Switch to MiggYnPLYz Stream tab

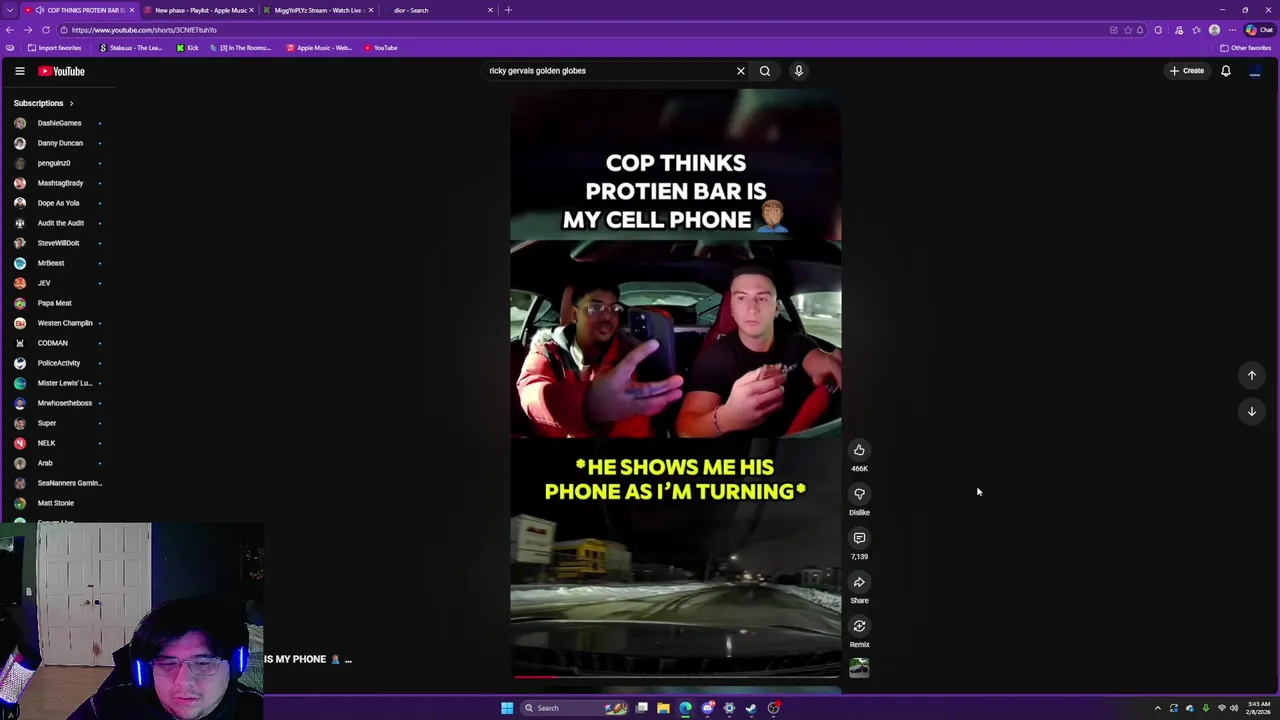[x=318, y=10]
